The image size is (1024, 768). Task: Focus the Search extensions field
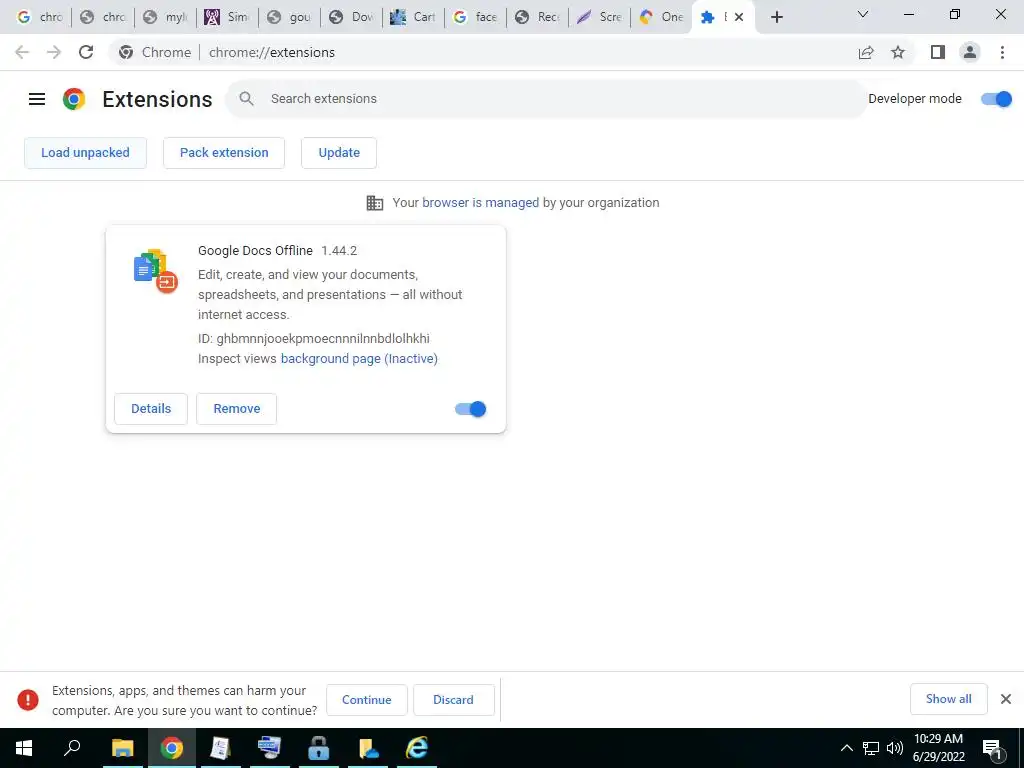pos(547,99)
